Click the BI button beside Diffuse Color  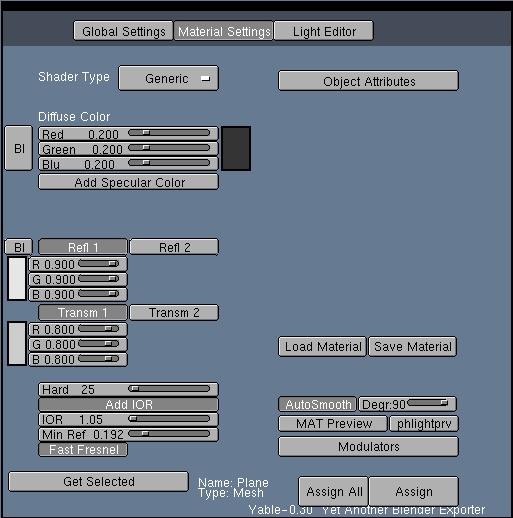click(19, 148)
